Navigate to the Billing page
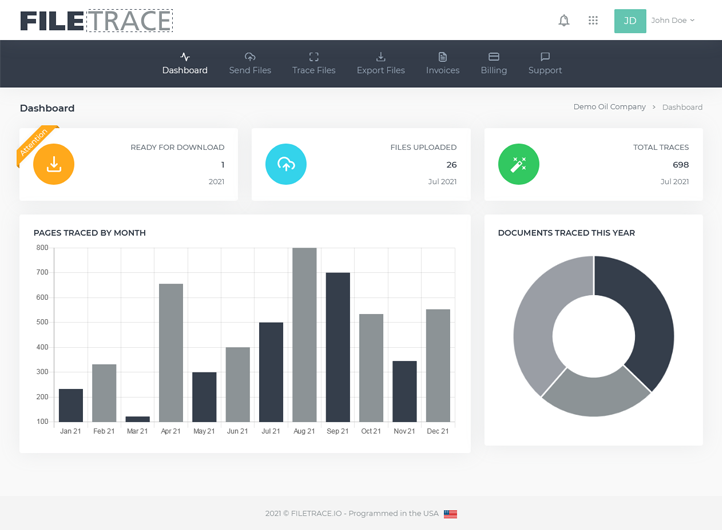The image size is (722, 530). point(494,64)
